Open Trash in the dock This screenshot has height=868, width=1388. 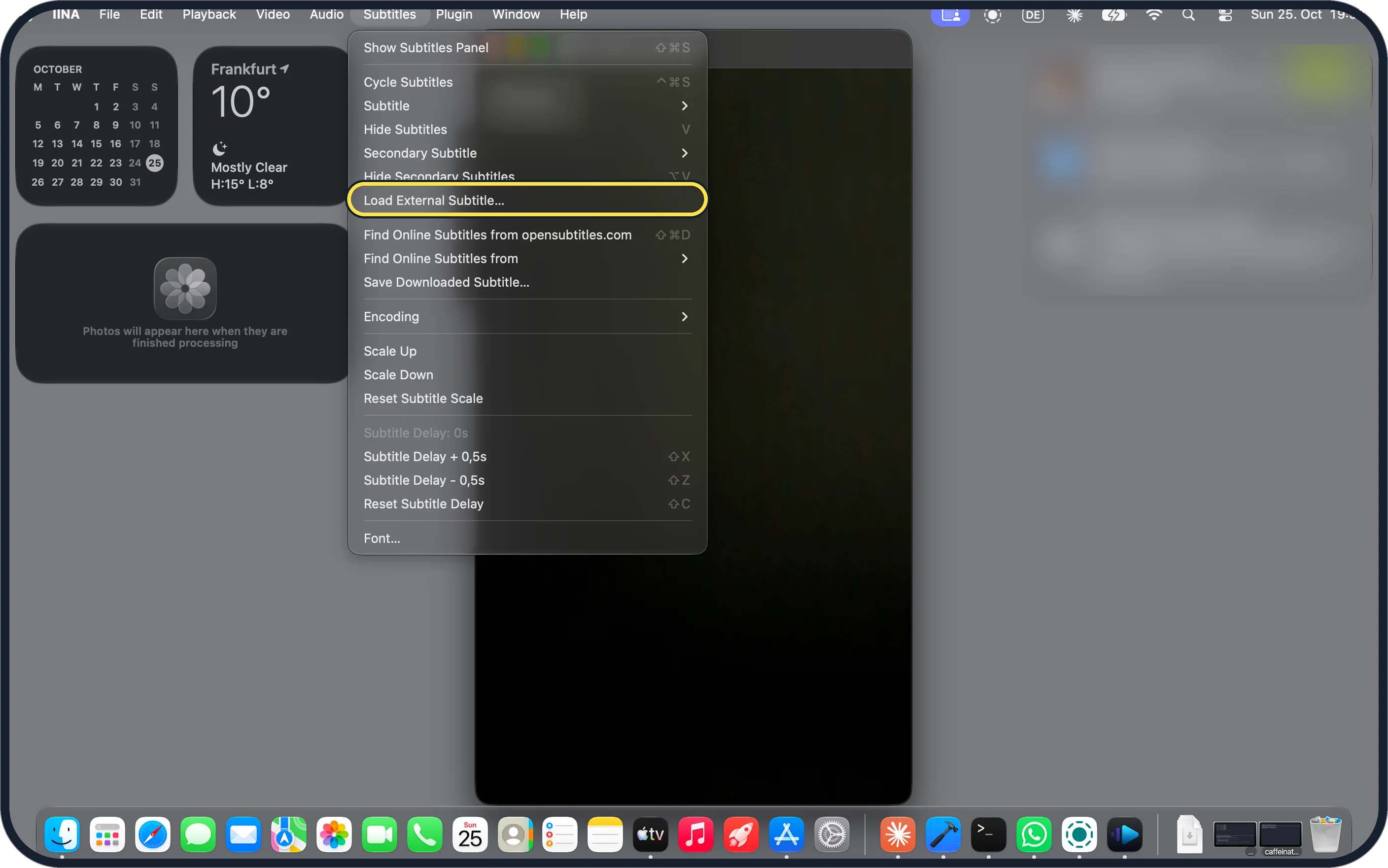[1326, 834]
